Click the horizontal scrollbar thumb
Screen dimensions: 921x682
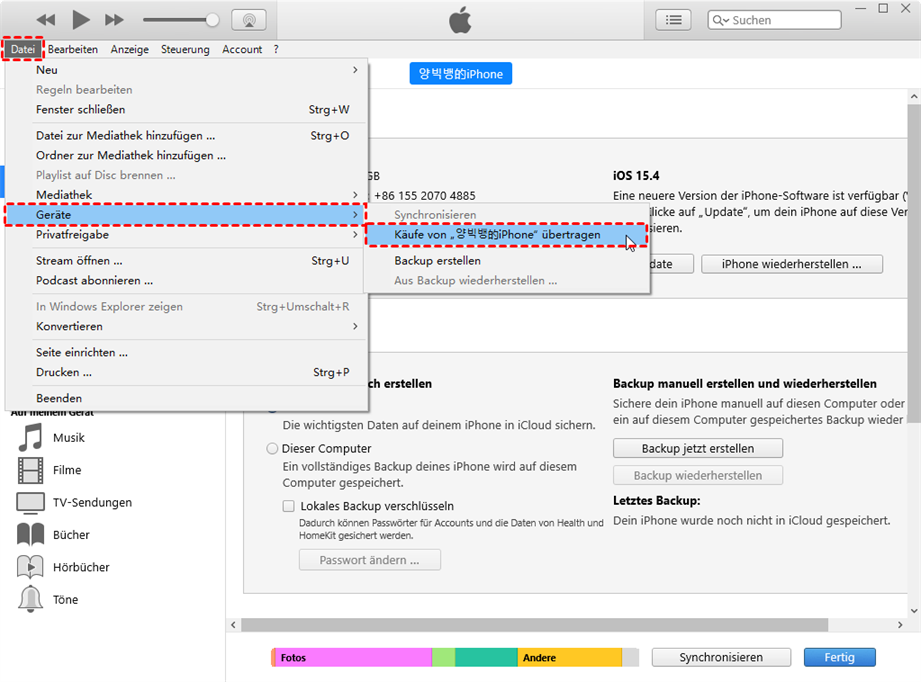(x=535, y=625)
